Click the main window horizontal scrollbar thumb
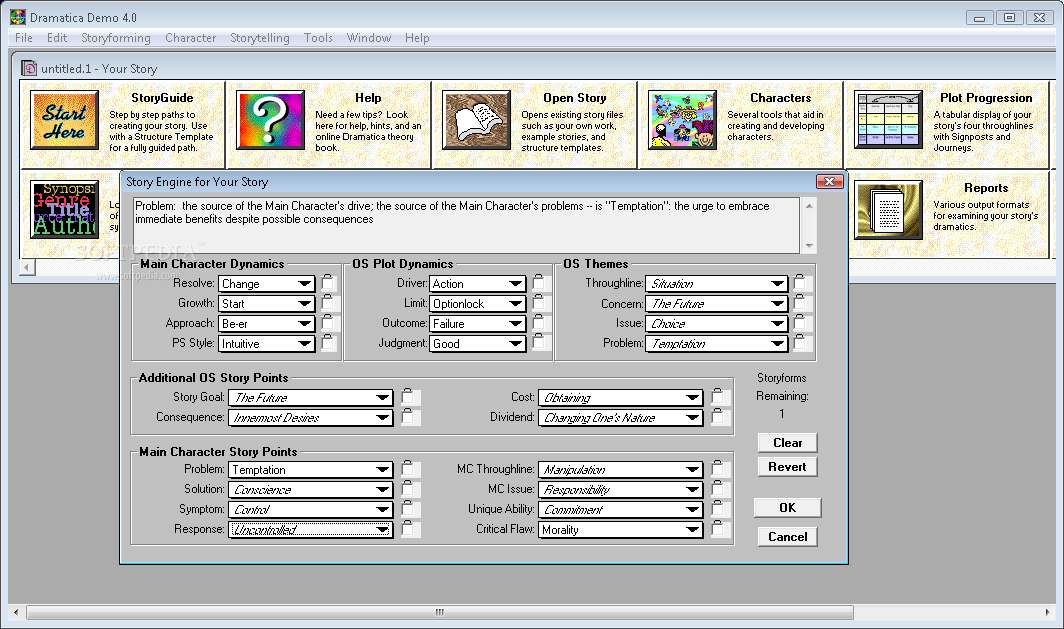1064x629 pixels. pyautogui.click(x=440, y=612)
